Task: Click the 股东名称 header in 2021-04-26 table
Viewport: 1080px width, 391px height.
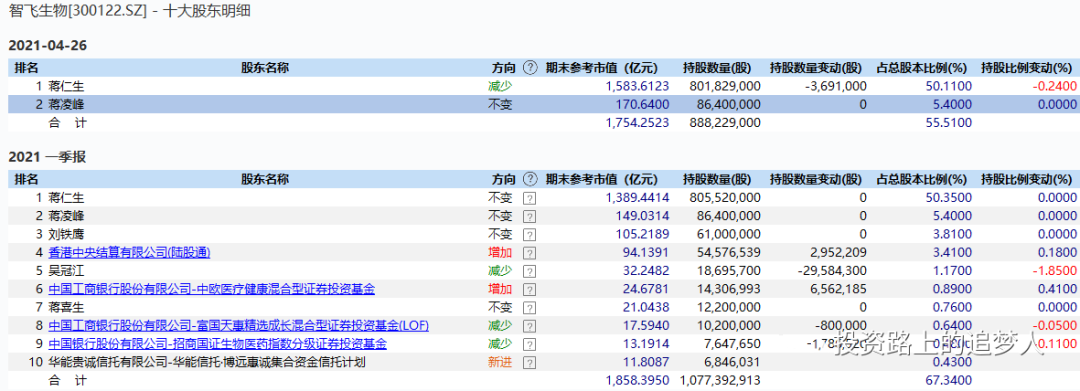Action: [x=264, y=67]
